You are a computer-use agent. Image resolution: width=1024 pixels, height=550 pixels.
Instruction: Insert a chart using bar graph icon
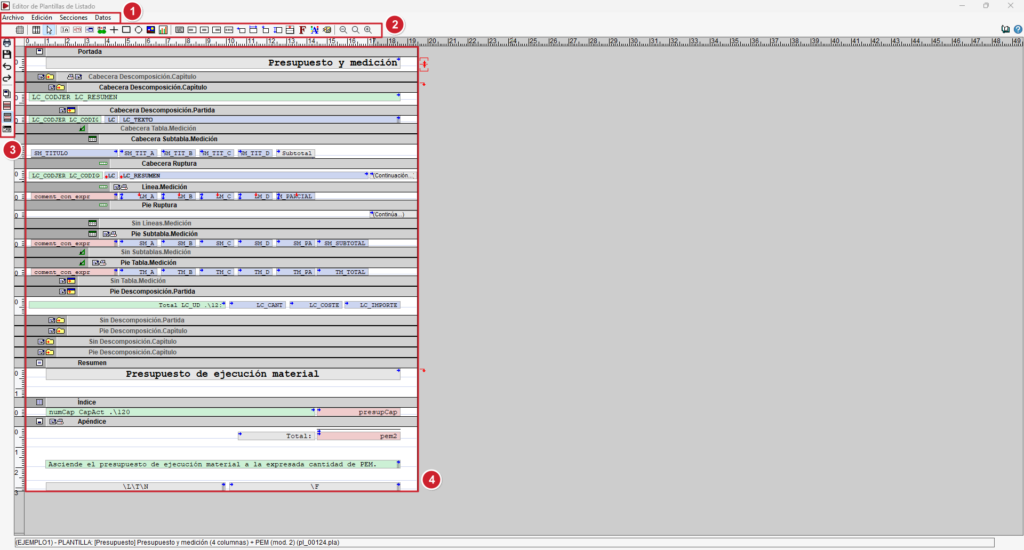point(163,30)
